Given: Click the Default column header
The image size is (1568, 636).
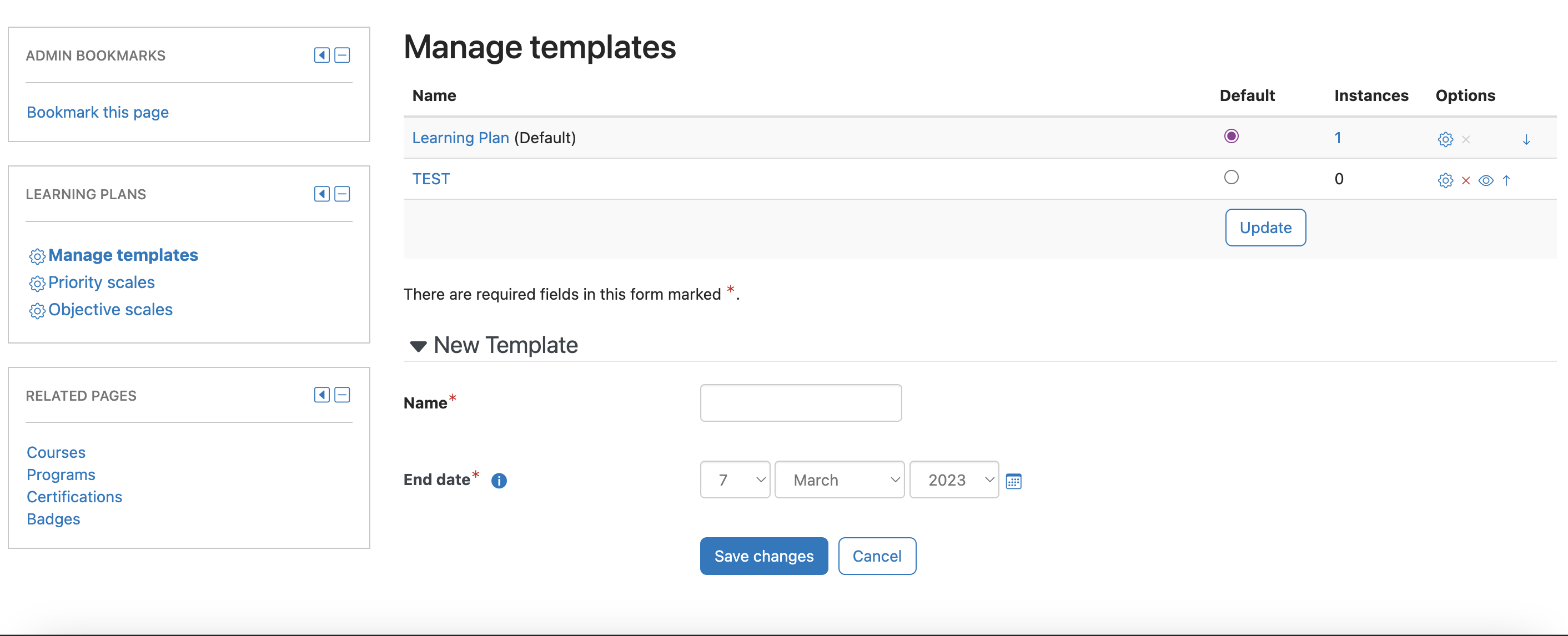Looking at the screenshot, I should [x=1247, y=95].
